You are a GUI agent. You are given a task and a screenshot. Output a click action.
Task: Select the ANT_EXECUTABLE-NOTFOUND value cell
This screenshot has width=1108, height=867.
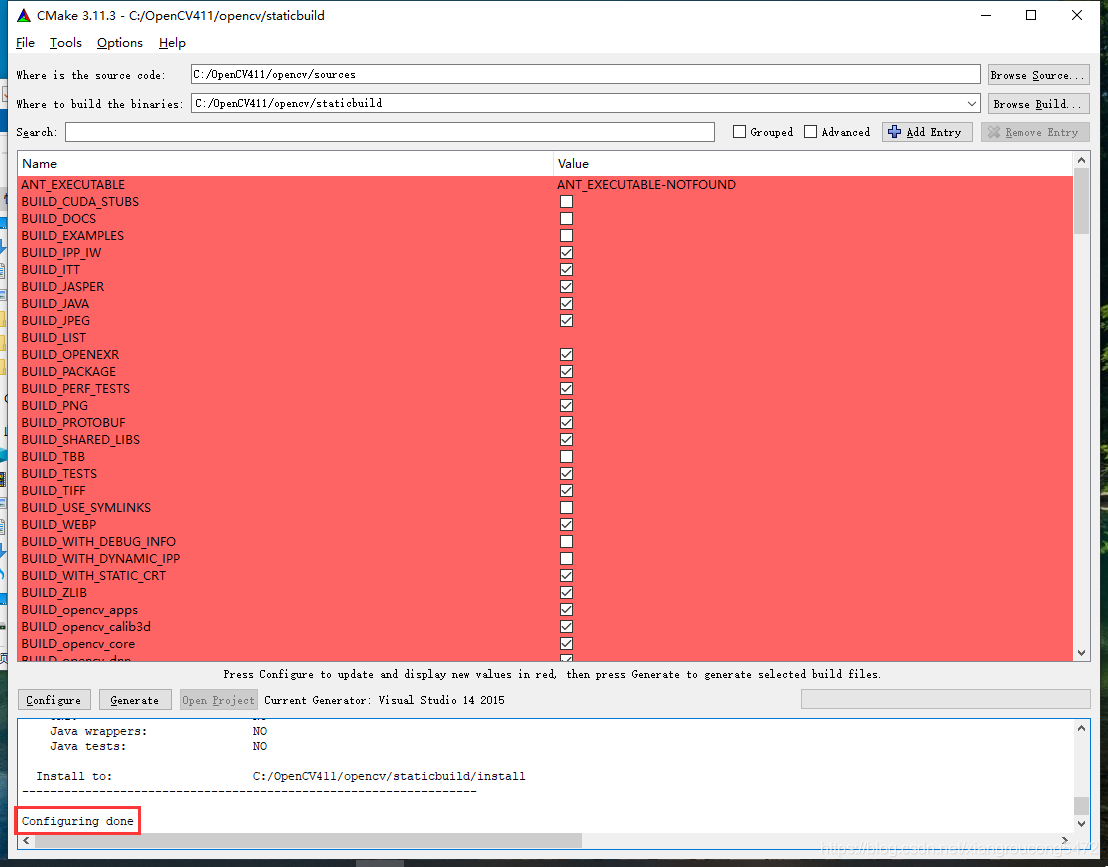(x=646, y=184)
